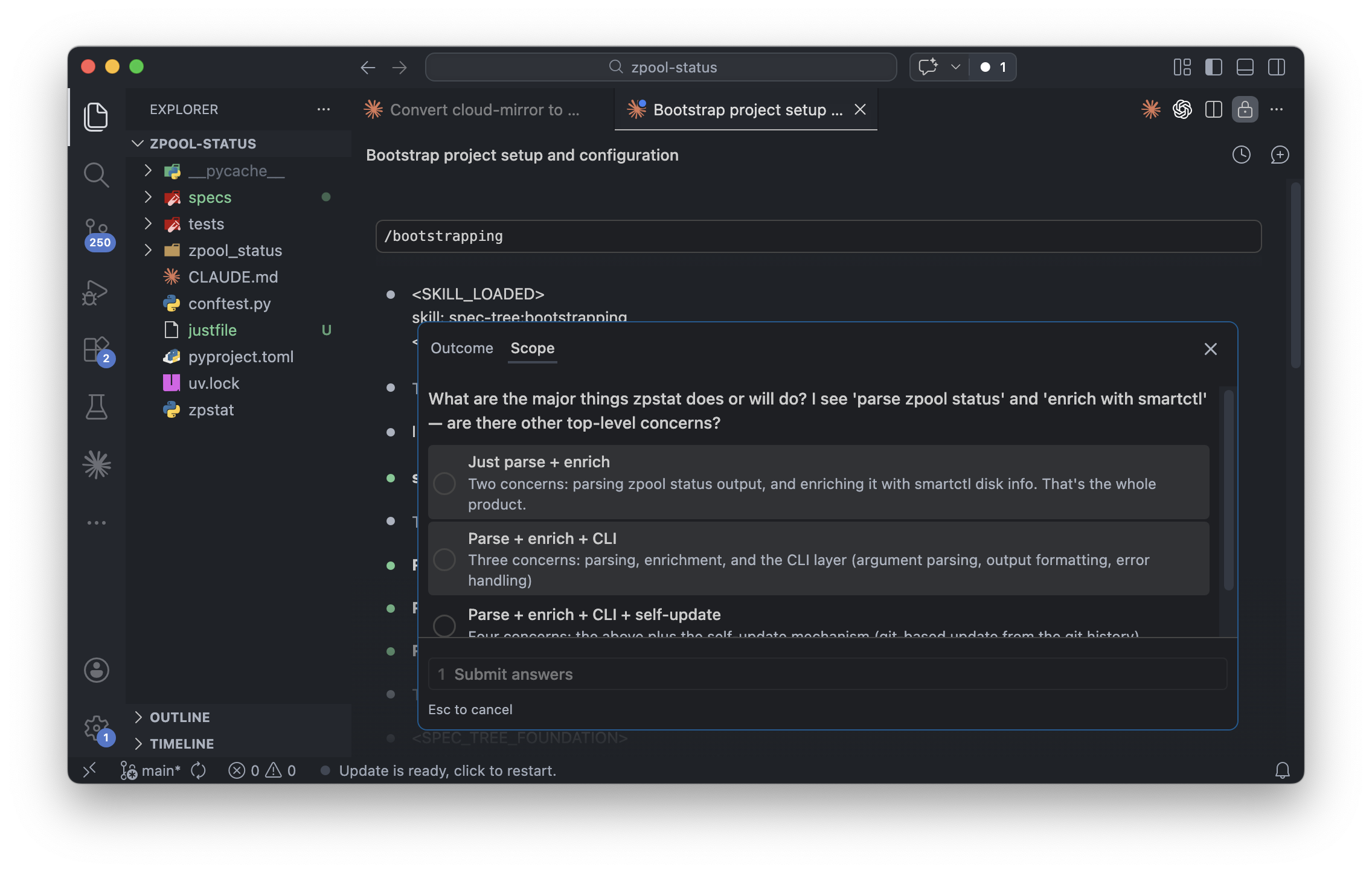This screenshot has height=873, width=1372.
Task: Choose 'Parse + enrich + CLI + self-update' option
Action: [x=444, y=625]
